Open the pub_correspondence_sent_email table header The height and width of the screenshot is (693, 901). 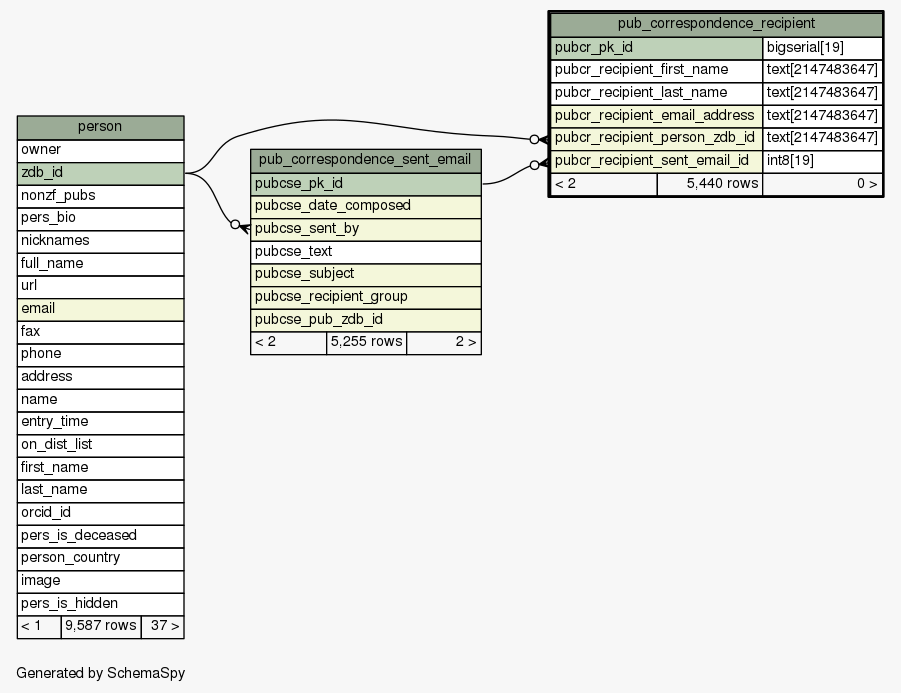point(365,160)
